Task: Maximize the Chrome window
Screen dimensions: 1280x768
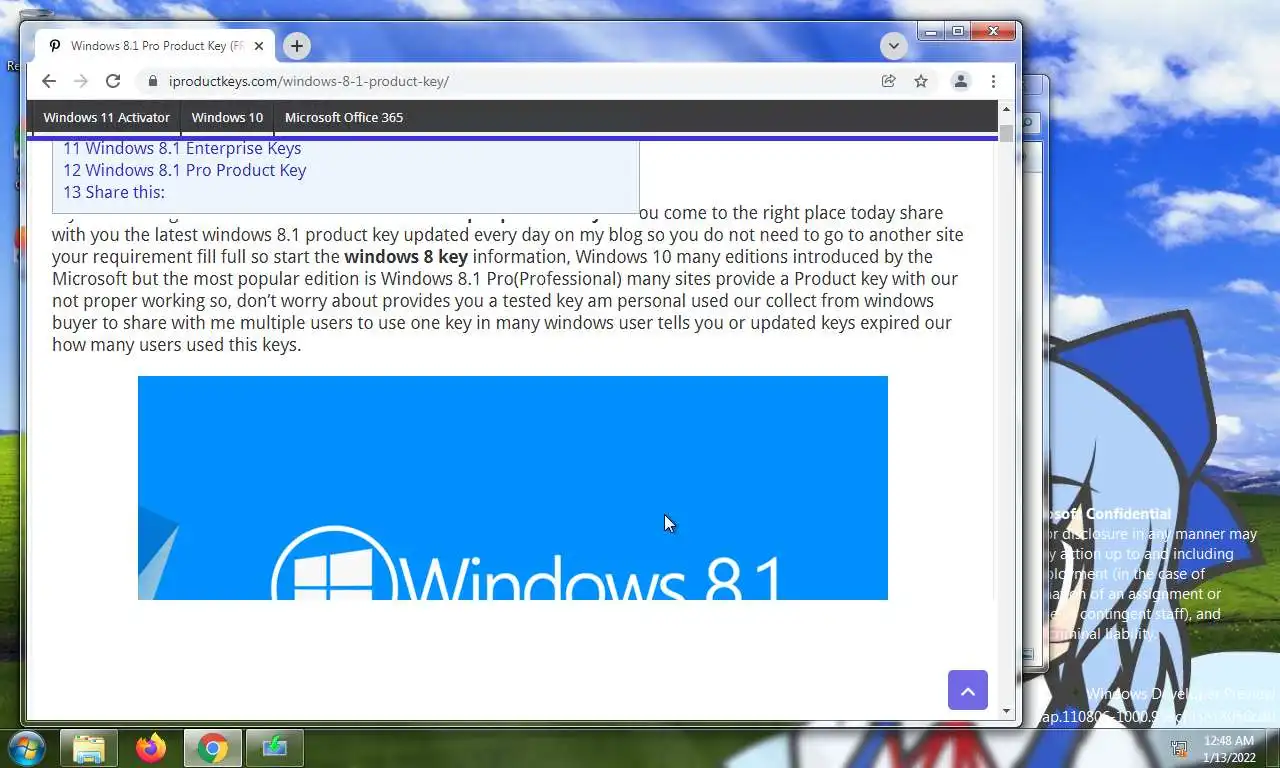Action: pyautogui.click(x=958, y=32)
